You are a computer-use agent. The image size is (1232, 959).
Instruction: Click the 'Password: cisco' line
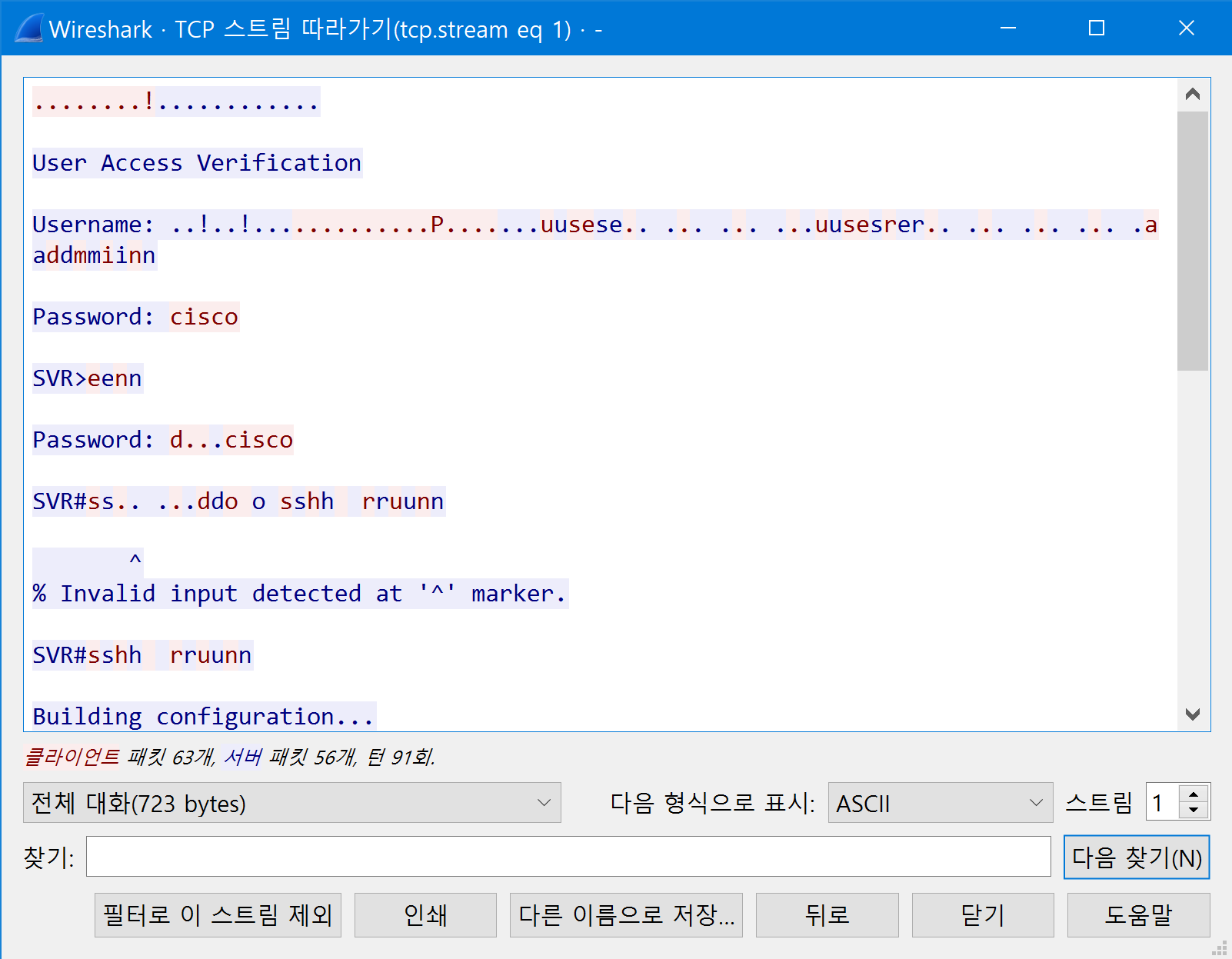click(x=135, y=317)
